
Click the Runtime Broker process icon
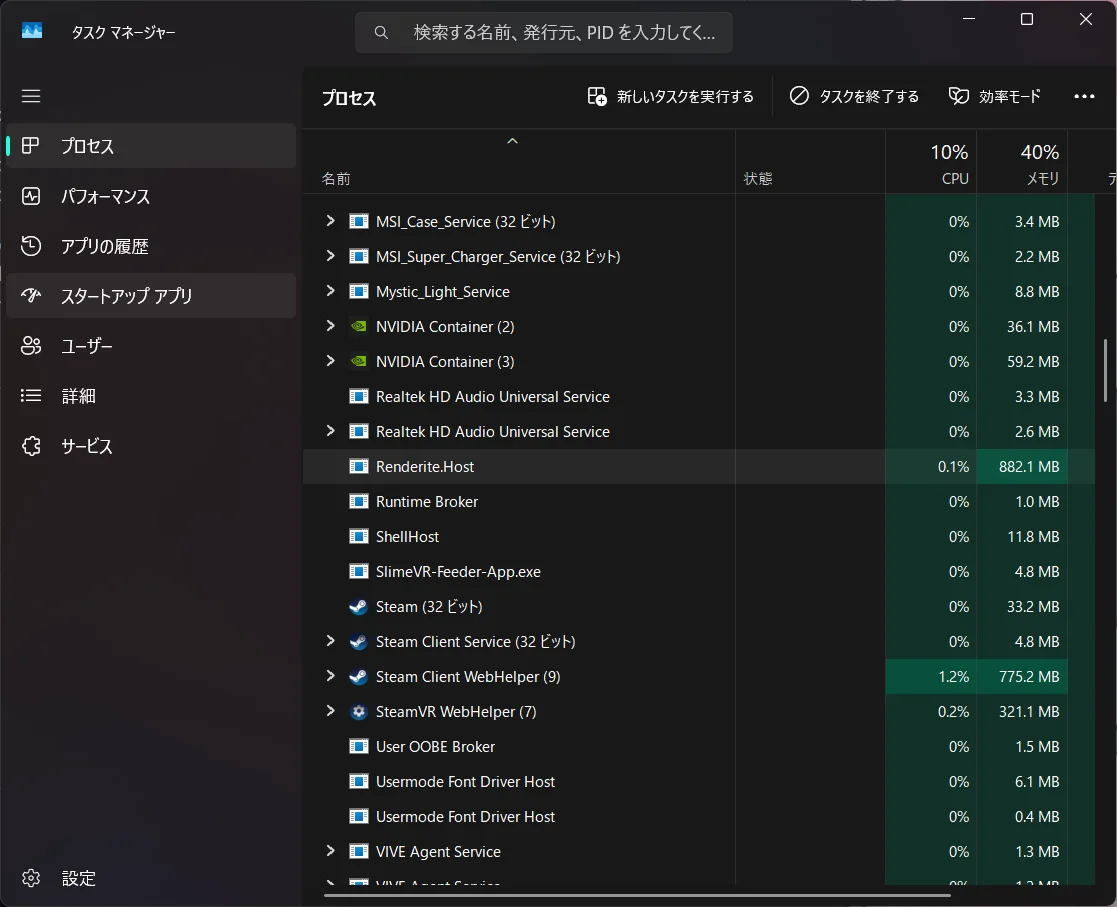358,502
